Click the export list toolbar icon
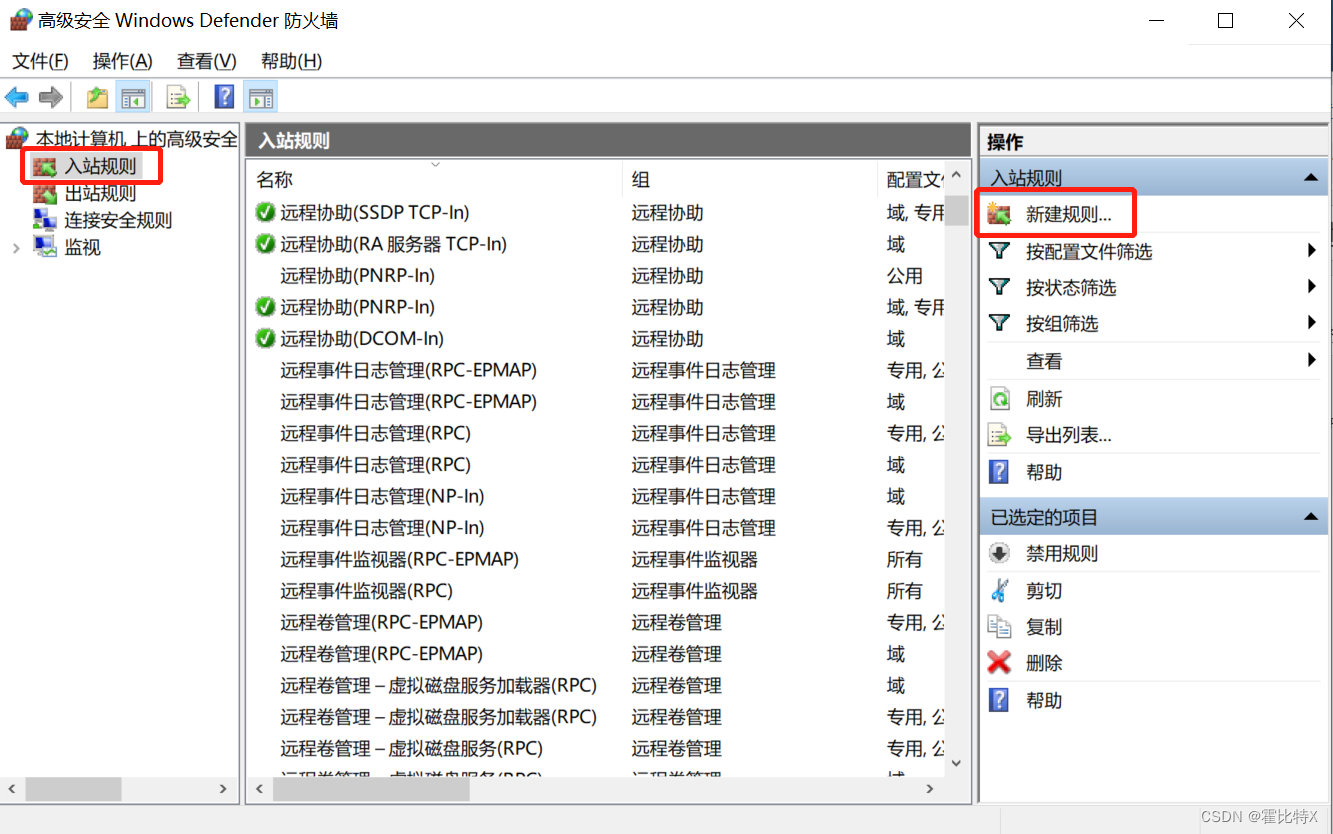This screenshot has height=834, width=1333. pos(178,97)
